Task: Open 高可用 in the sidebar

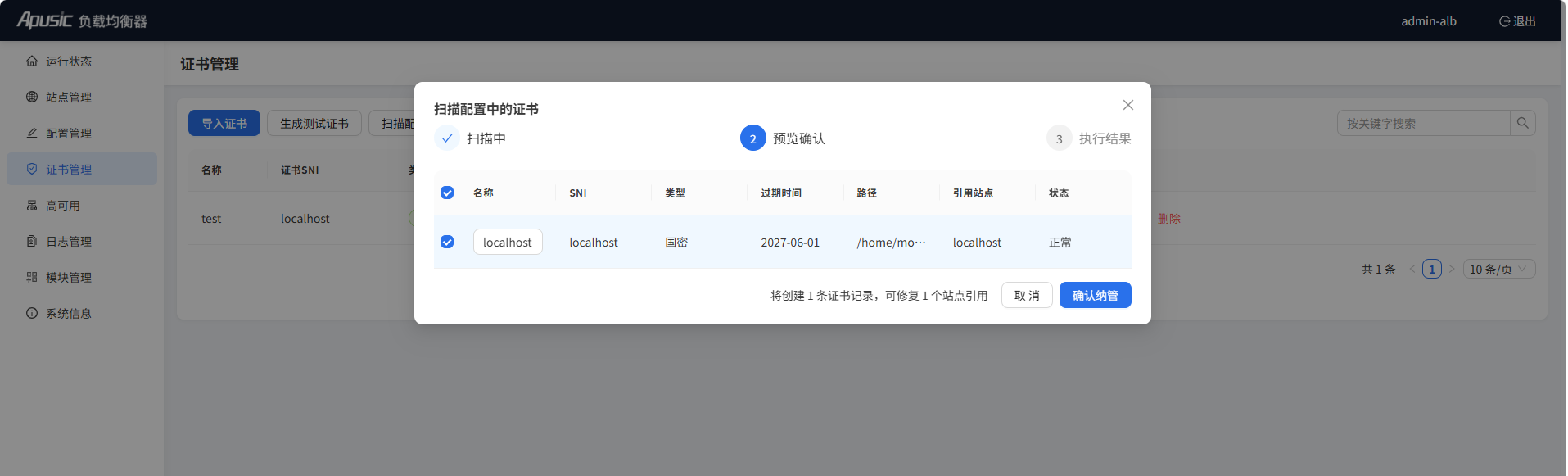Action: pyautogui.click(x=82, y=206)
